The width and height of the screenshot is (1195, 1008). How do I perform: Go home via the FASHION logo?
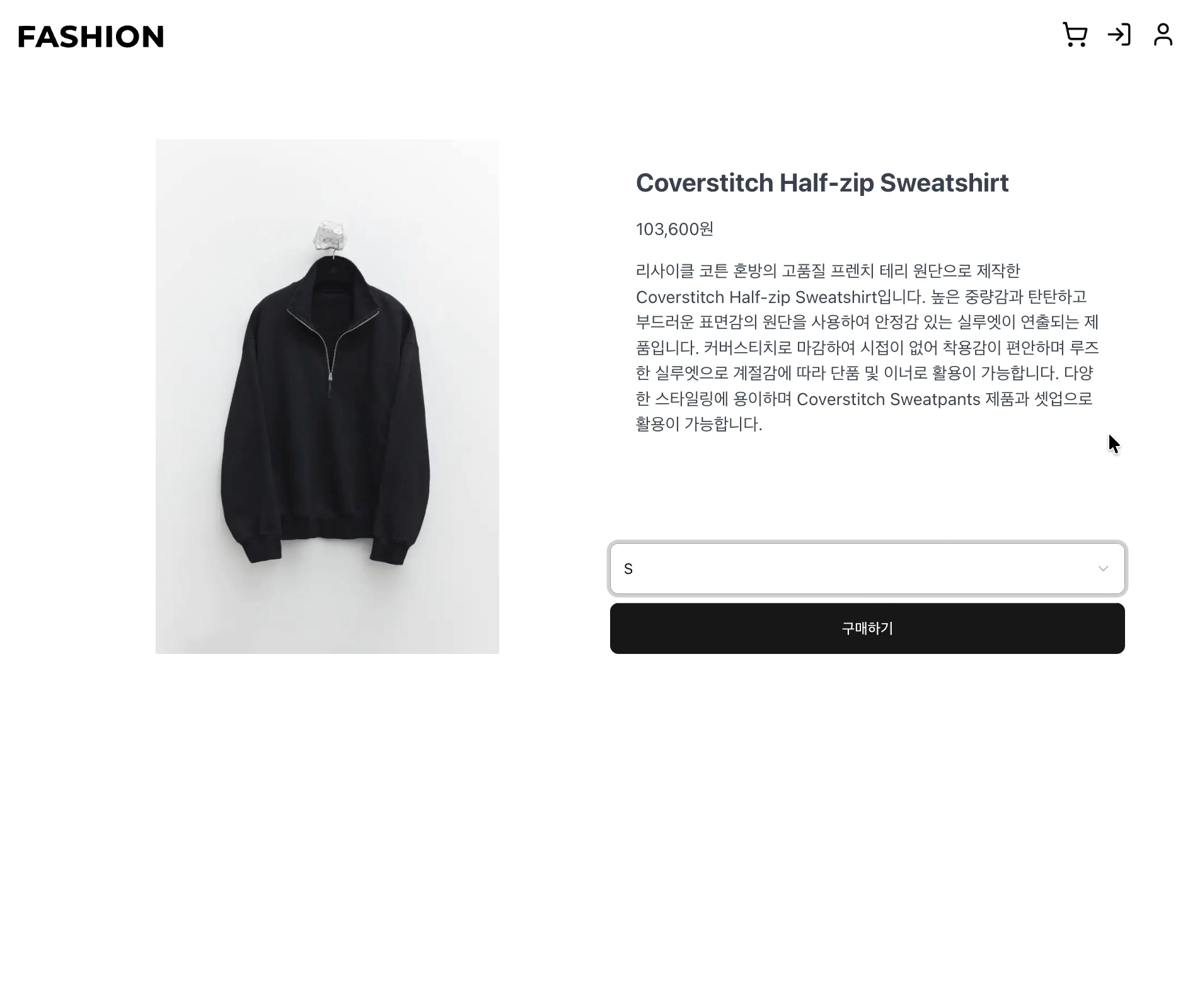click(x=91, y=37)
